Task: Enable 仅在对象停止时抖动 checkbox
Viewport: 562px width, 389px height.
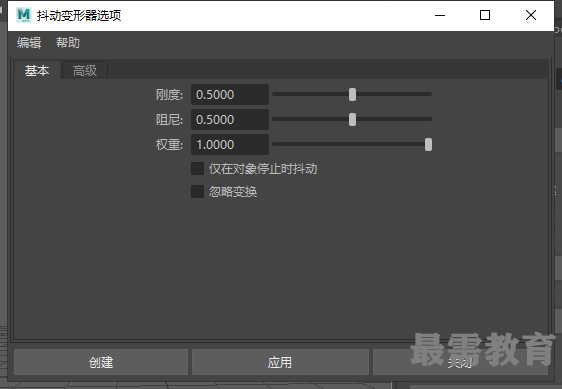Action: click(x=197, y=169)
